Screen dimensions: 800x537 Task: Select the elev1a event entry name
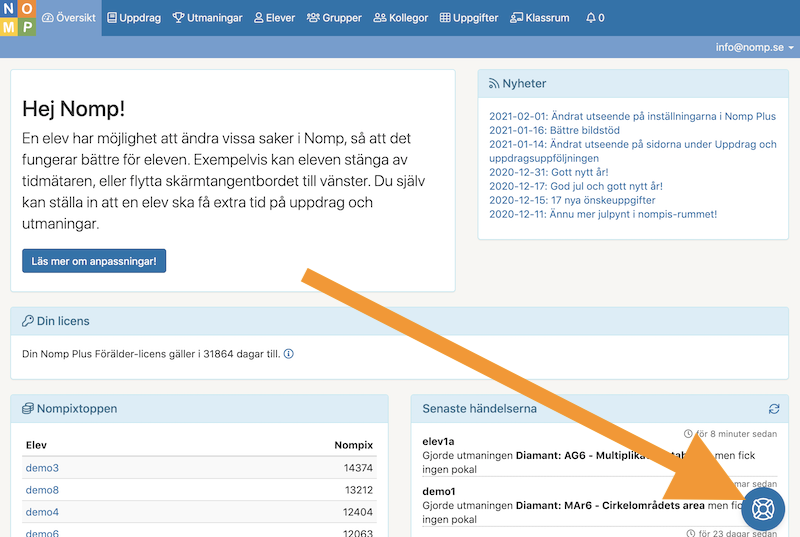[438, 441]
